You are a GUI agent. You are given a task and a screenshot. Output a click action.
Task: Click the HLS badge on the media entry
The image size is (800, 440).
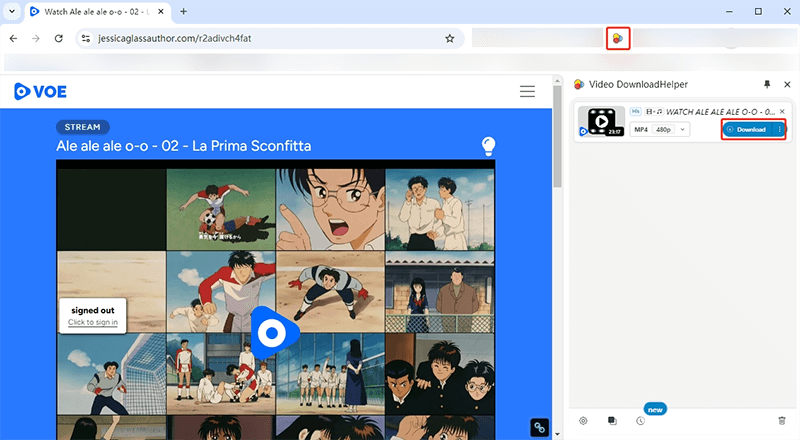coord(635,111)
